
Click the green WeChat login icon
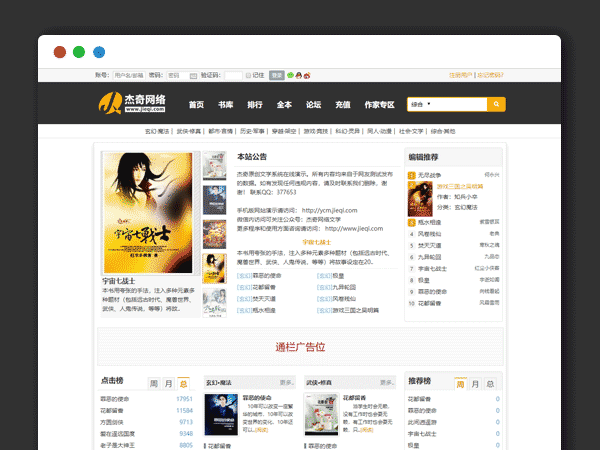click(290, 75)
